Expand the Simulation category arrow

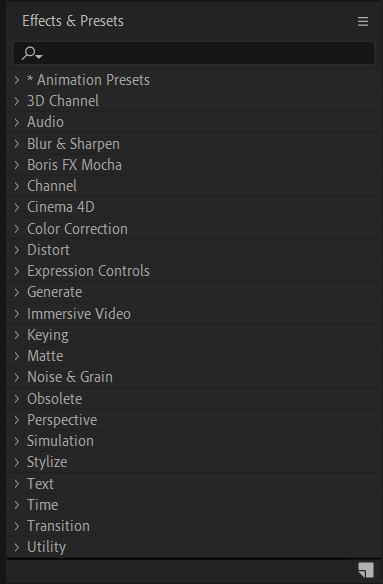click(16, 441)
